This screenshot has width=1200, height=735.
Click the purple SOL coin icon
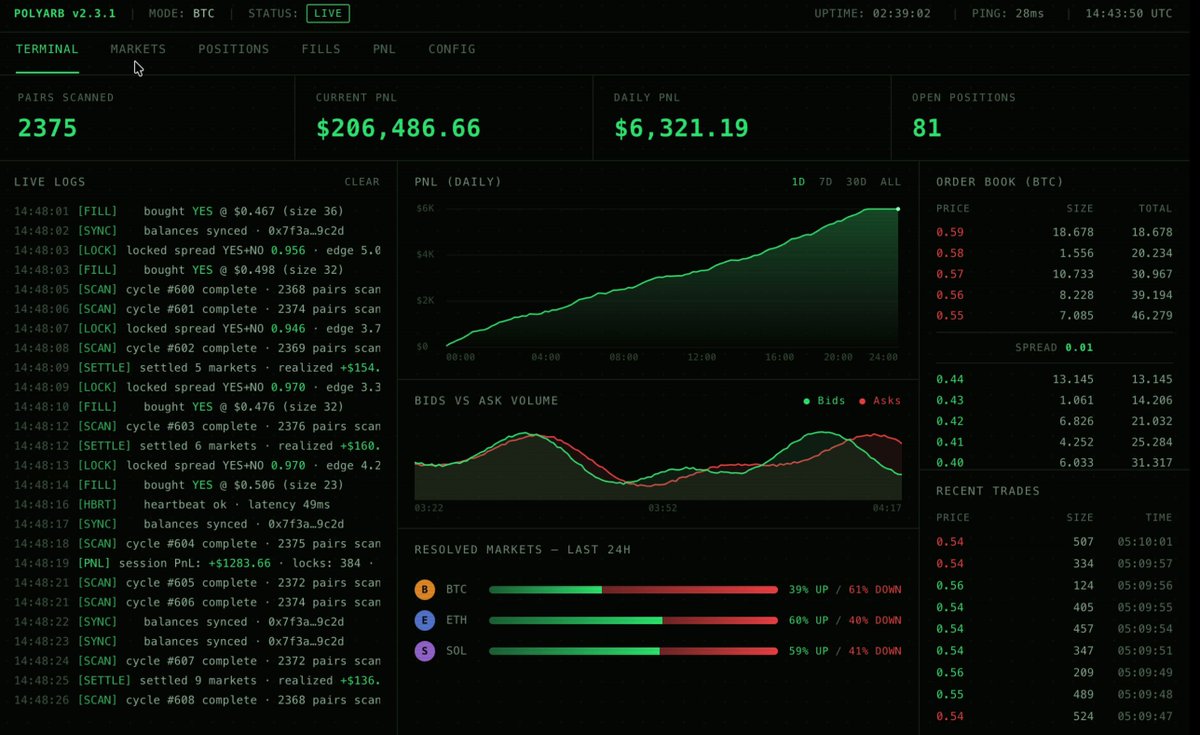pyautogui.click(x=425, y=651)
